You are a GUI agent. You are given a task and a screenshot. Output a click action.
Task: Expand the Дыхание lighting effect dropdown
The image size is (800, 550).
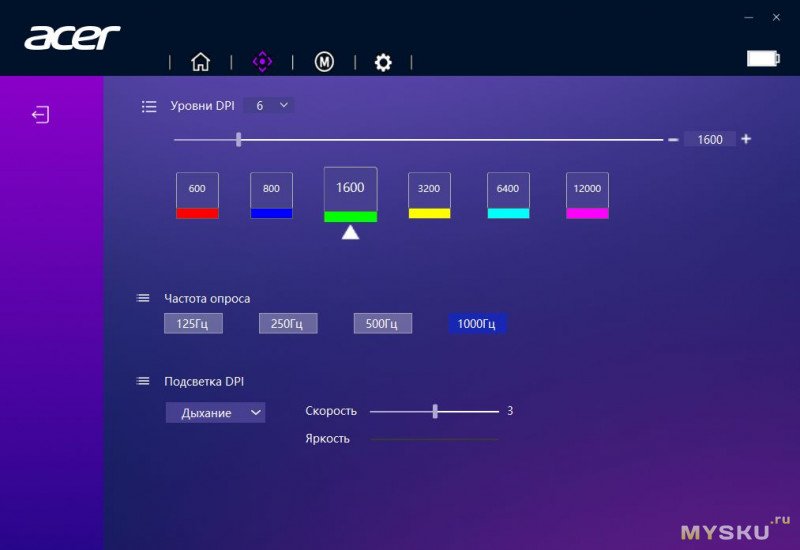215,412
